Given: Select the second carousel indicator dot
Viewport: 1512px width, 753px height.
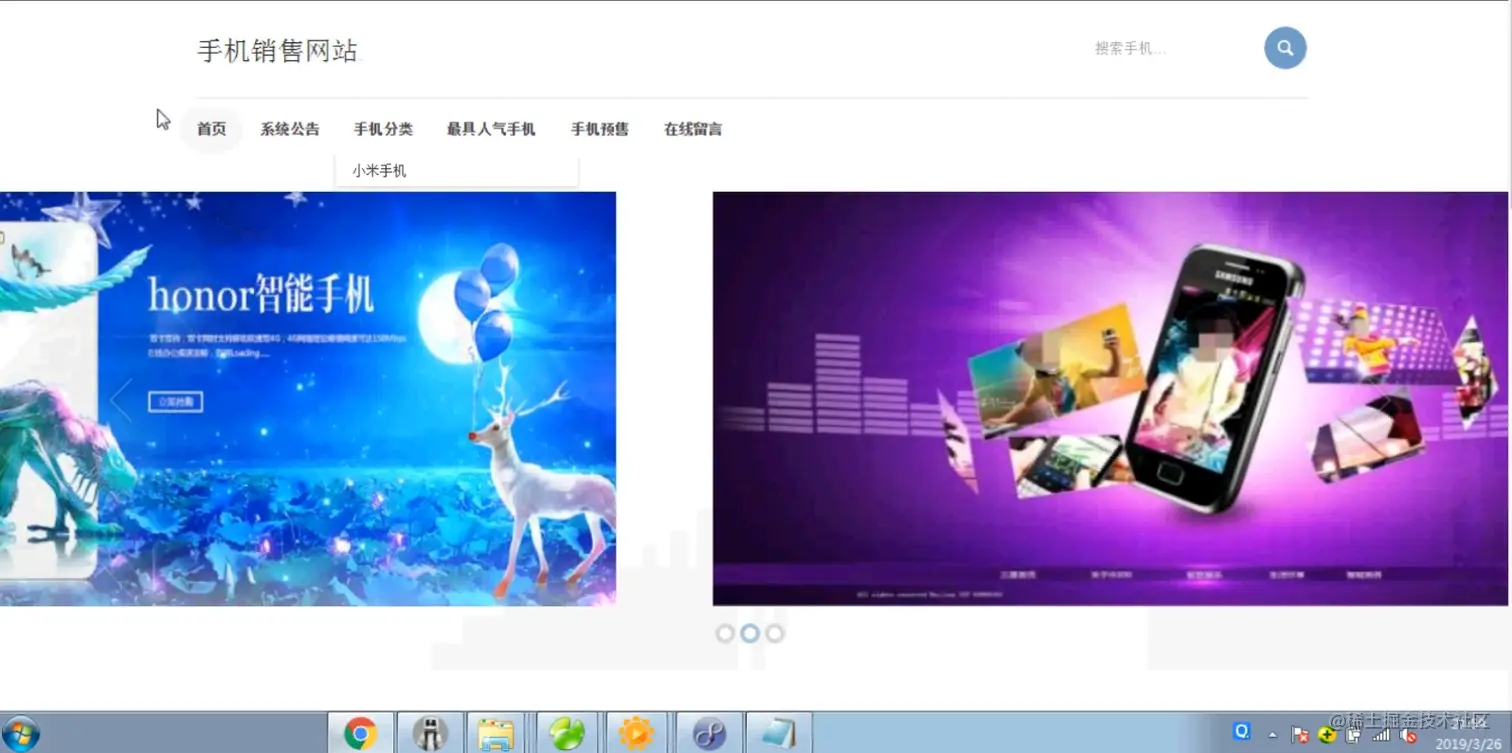Looking at the screenshot, I should [x=750, y=633].
